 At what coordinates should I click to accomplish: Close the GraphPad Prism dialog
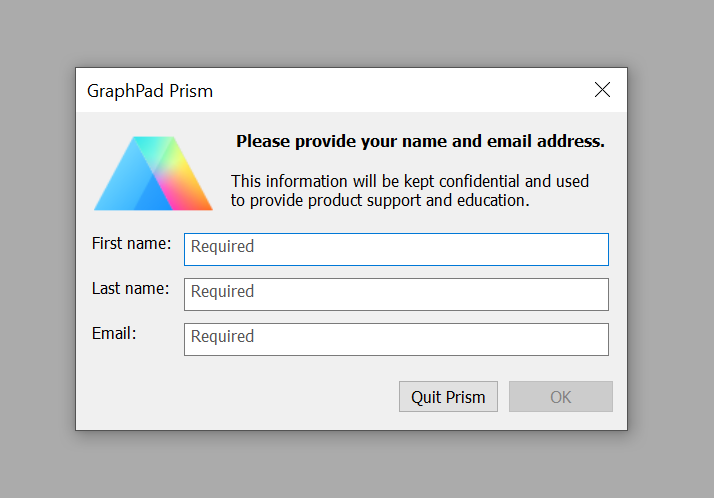click(602, 90)
